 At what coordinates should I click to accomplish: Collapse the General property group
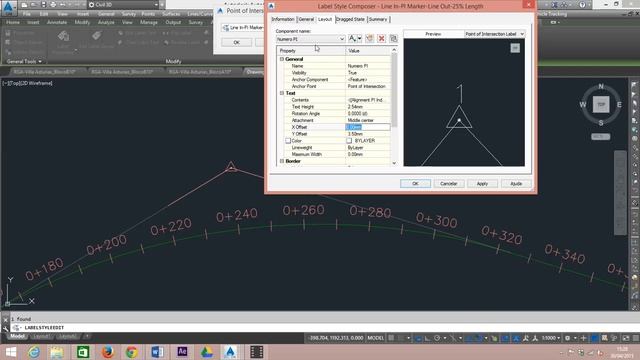(282, 59)
